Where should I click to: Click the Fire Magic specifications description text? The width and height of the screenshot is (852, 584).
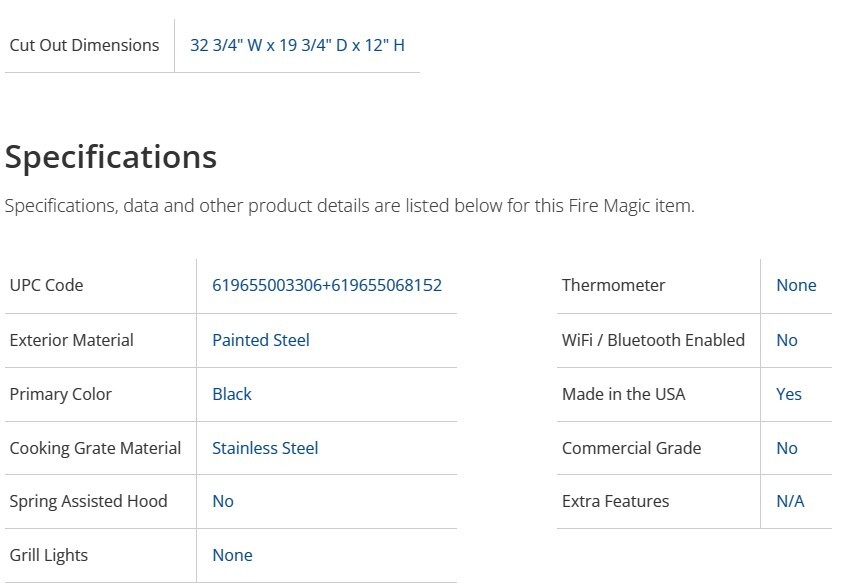point(349,206)
